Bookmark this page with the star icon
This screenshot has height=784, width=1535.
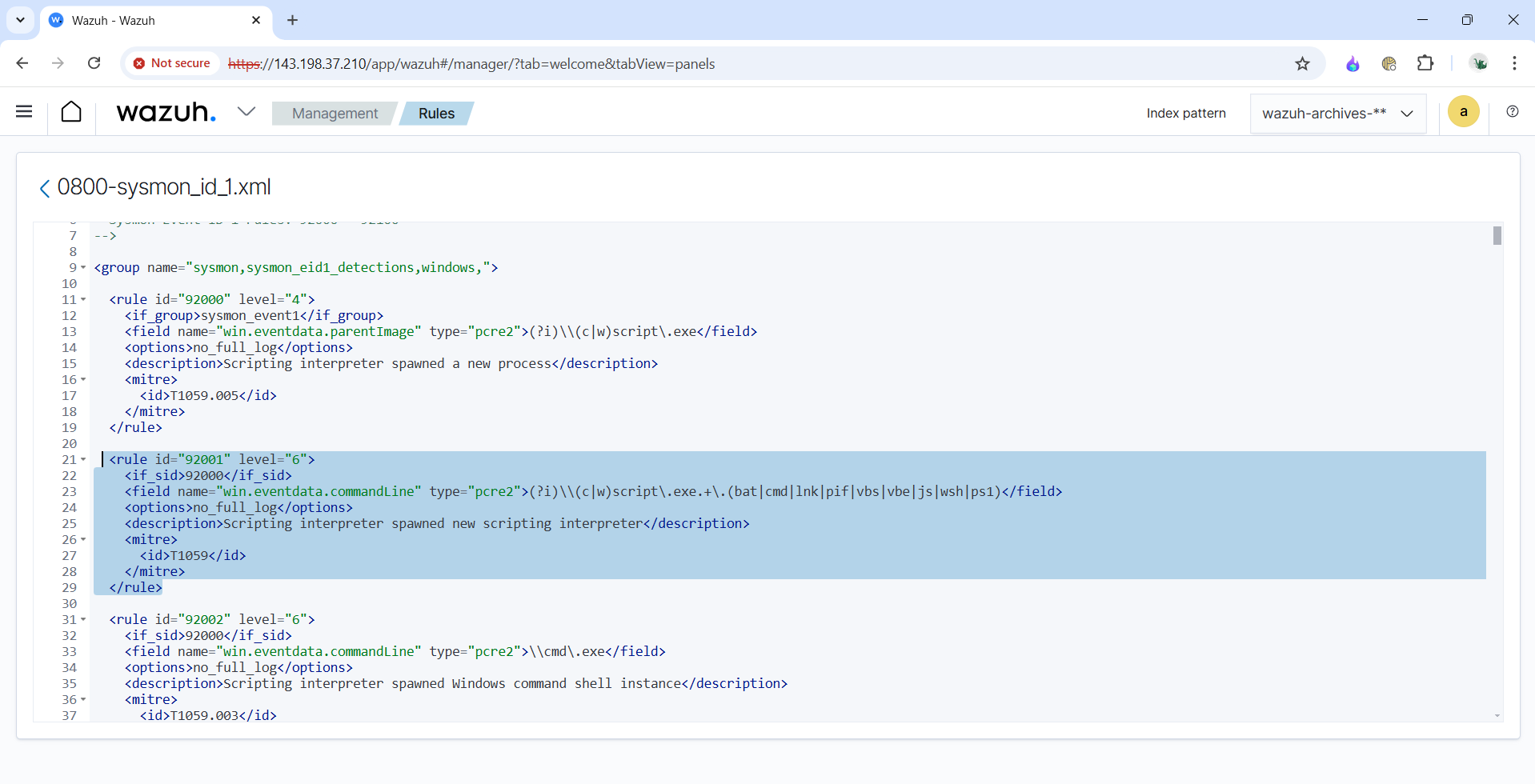tap(1302, 64)
